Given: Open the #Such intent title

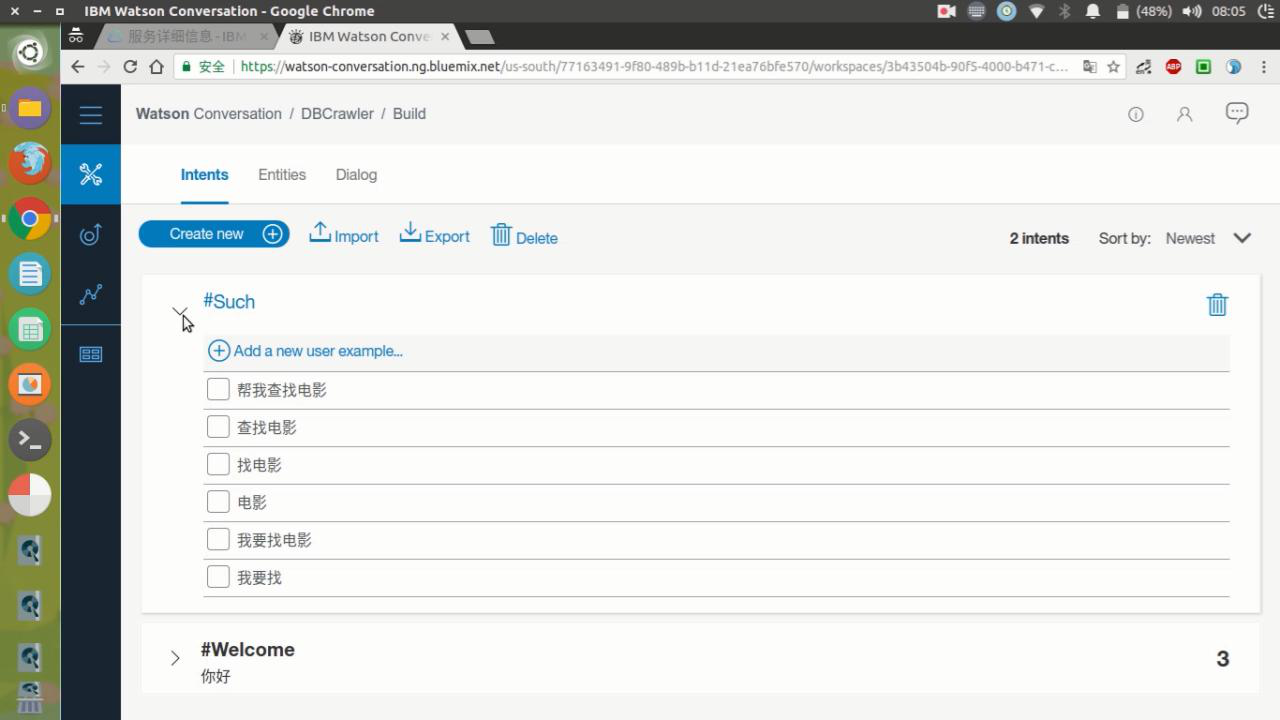Looking at the screenshot, I should coord(229,301).
